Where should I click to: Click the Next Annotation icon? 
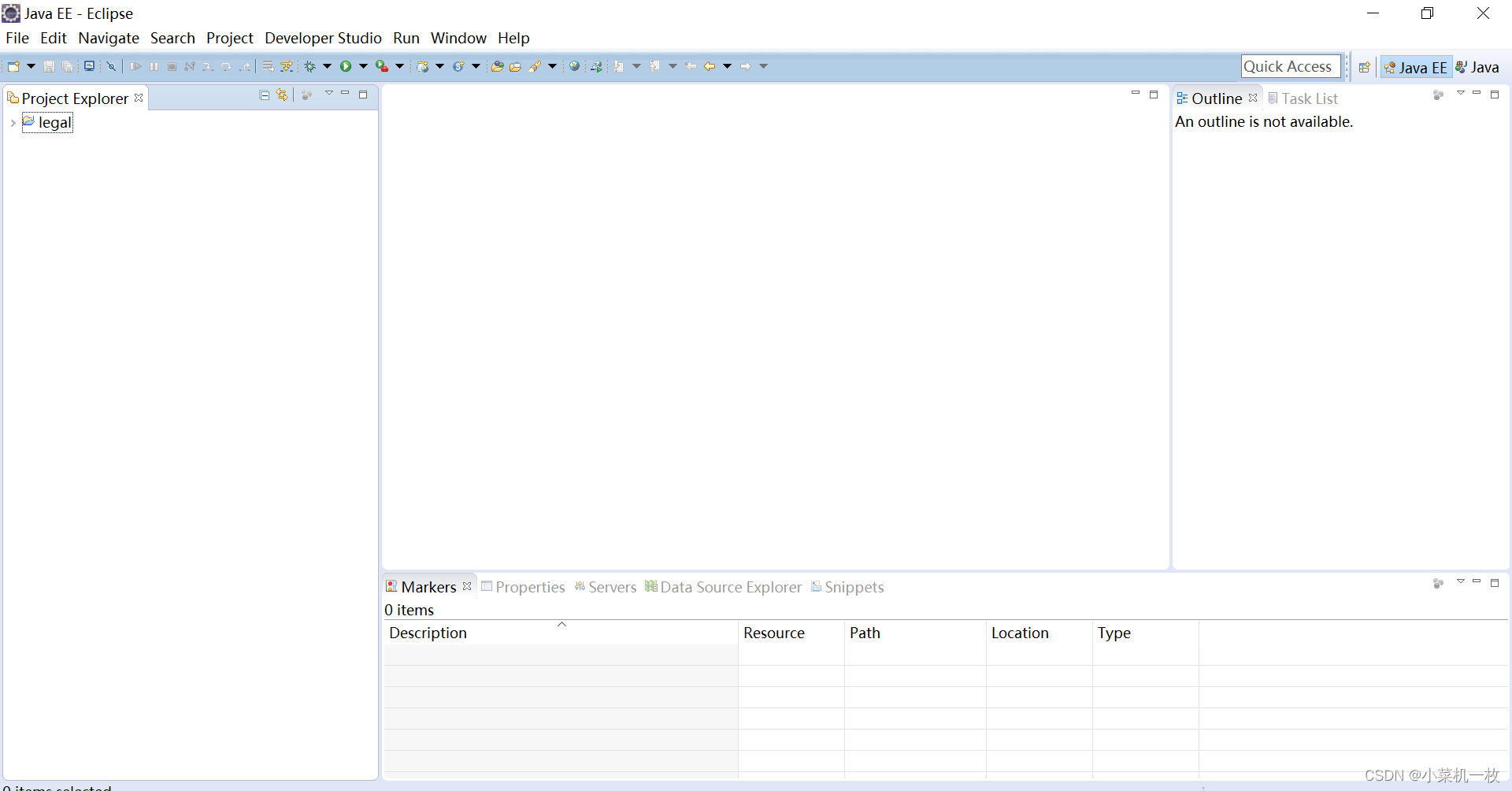point(618,66)
